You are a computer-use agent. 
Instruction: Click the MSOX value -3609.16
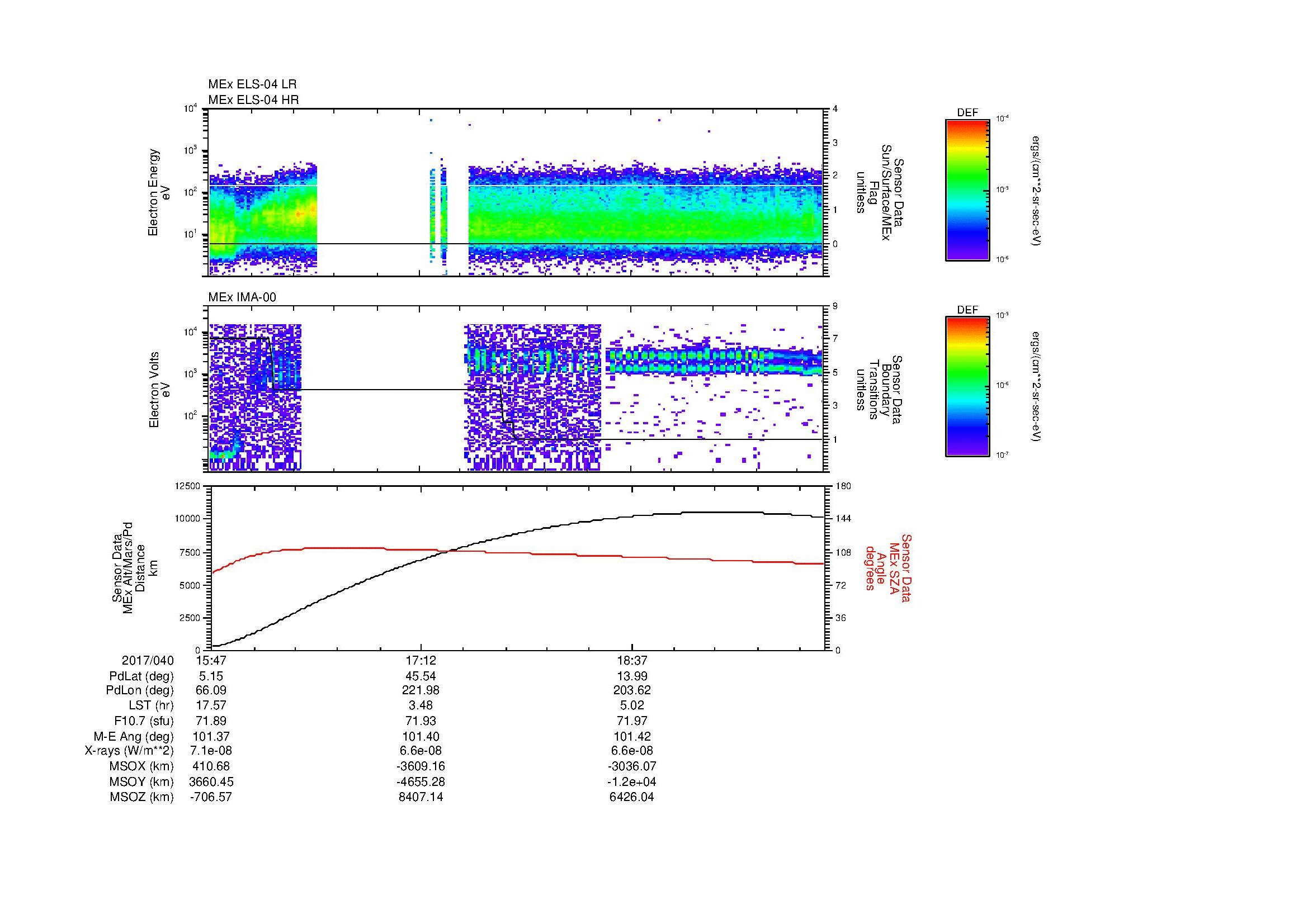point(421,766)
